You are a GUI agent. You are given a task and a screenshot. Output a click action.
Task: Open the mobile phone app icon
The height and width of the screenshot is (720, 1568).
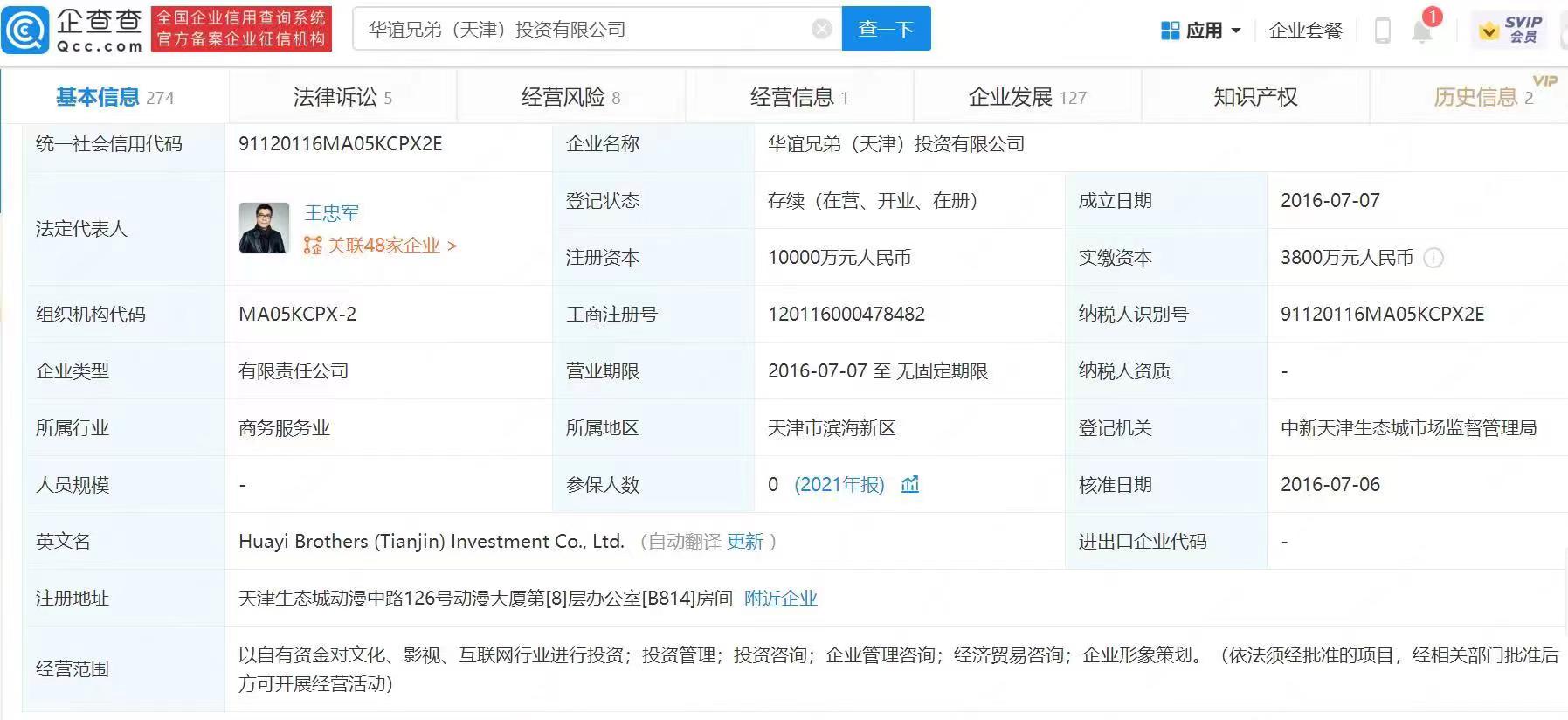[x=1383, y=31]
